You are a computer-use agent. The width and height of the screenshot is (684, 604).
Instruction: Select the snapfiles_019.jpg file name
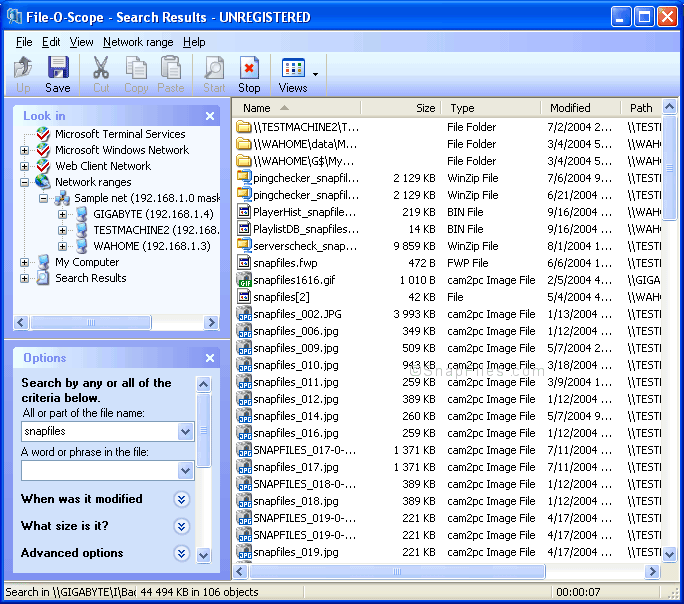[296, 553]
